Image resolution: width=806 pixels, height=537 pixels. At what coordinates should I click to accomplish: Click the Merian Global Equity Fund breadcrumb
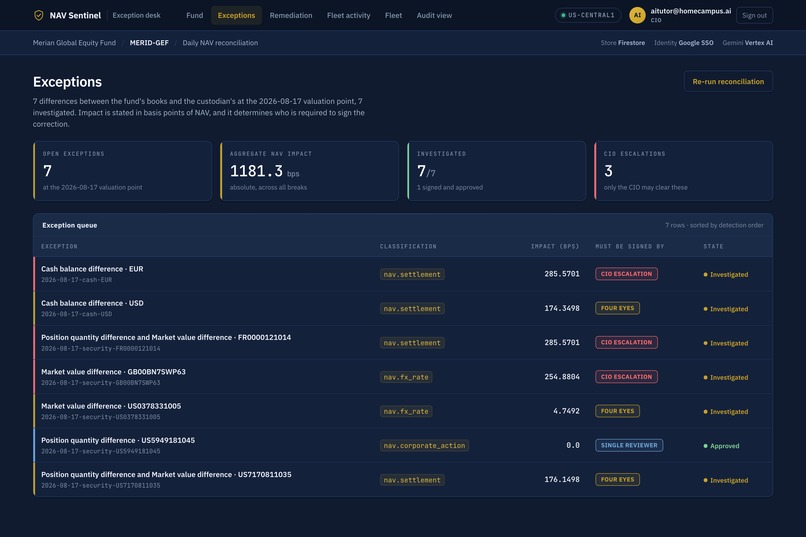tap(74, 43)
